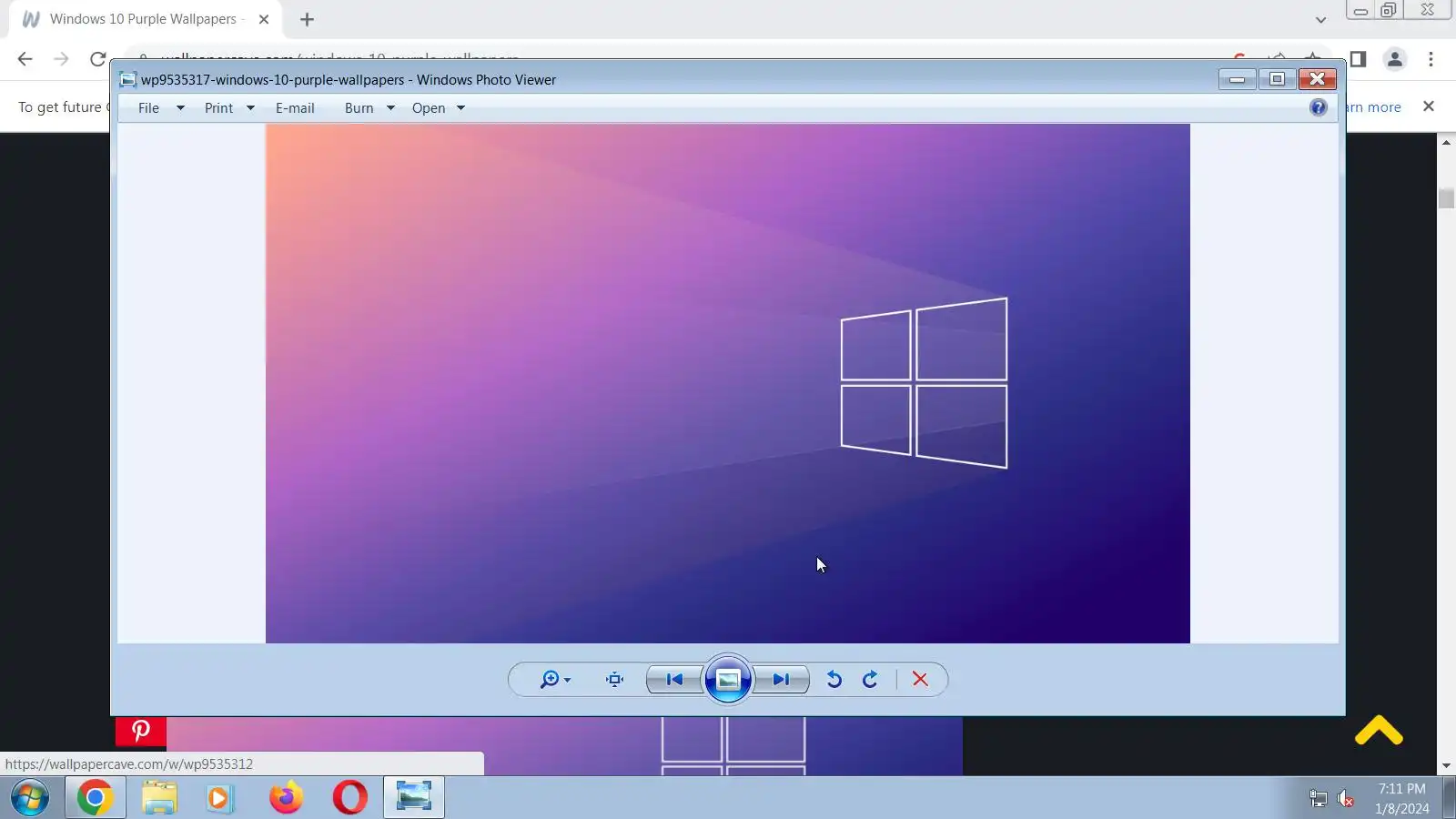Rotate the photo counterclockwise
The width and height of the screenshot is (1456, 819).
tap(834, 680)
